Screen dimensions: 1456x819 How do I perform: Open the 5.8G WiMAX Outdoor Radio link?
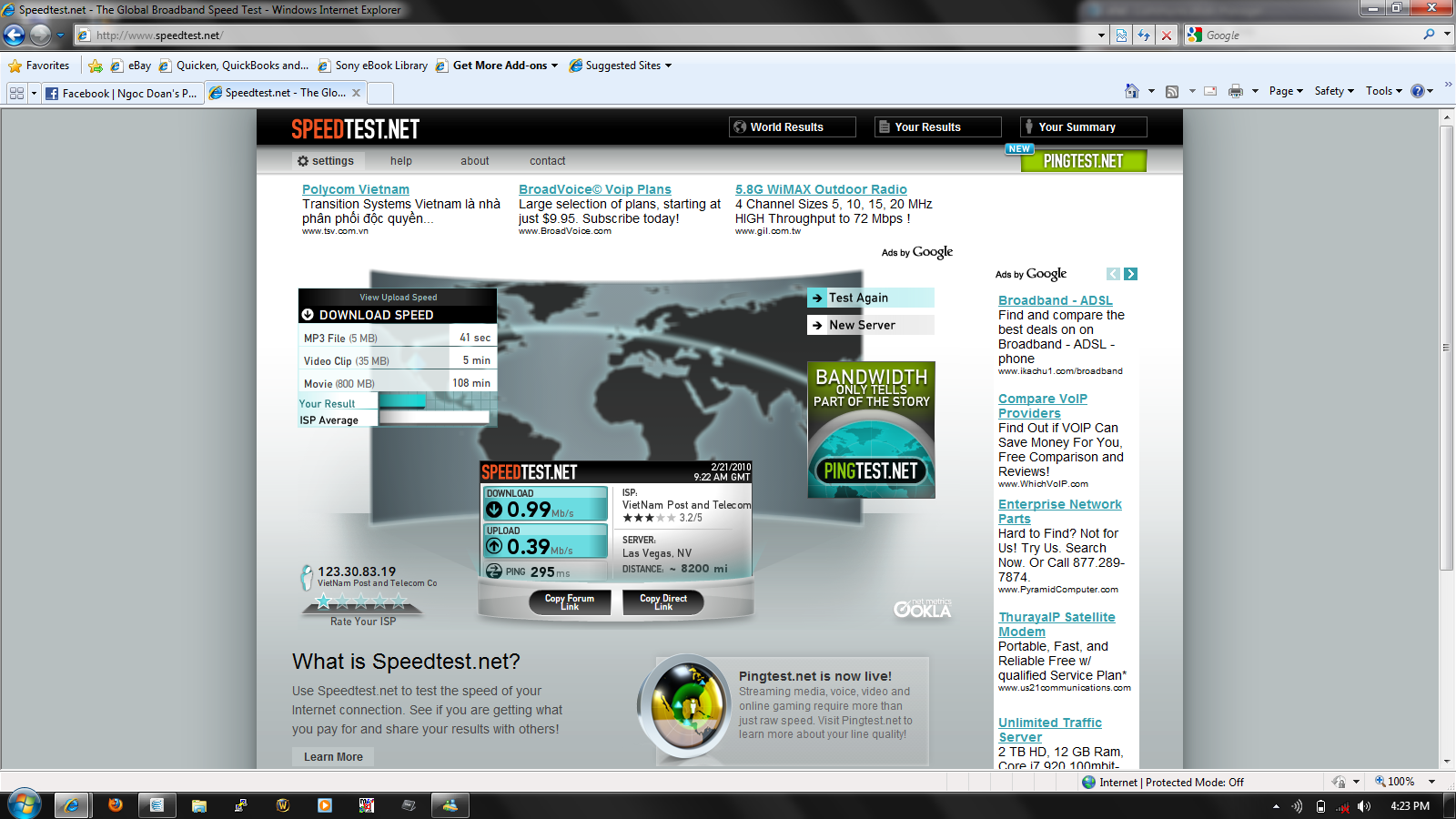[821, 189]
